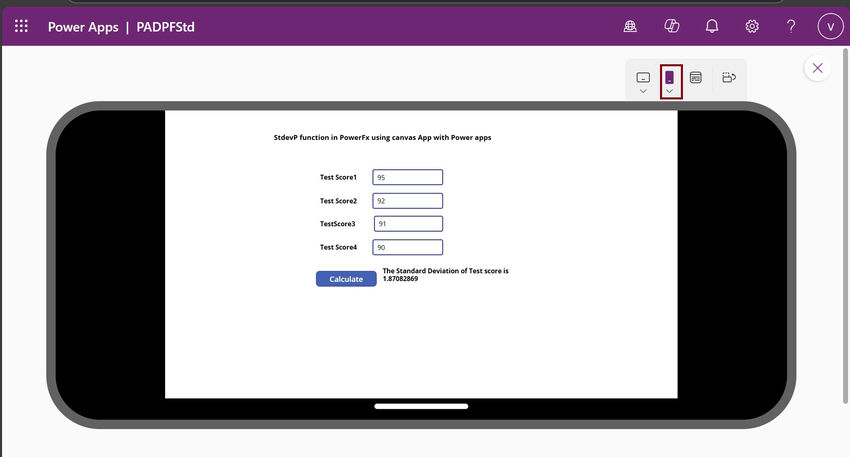The width and height of the screenshot is (850, 457).
Task: Expand the phone device dropdown chevron
Action: [669, 91]
